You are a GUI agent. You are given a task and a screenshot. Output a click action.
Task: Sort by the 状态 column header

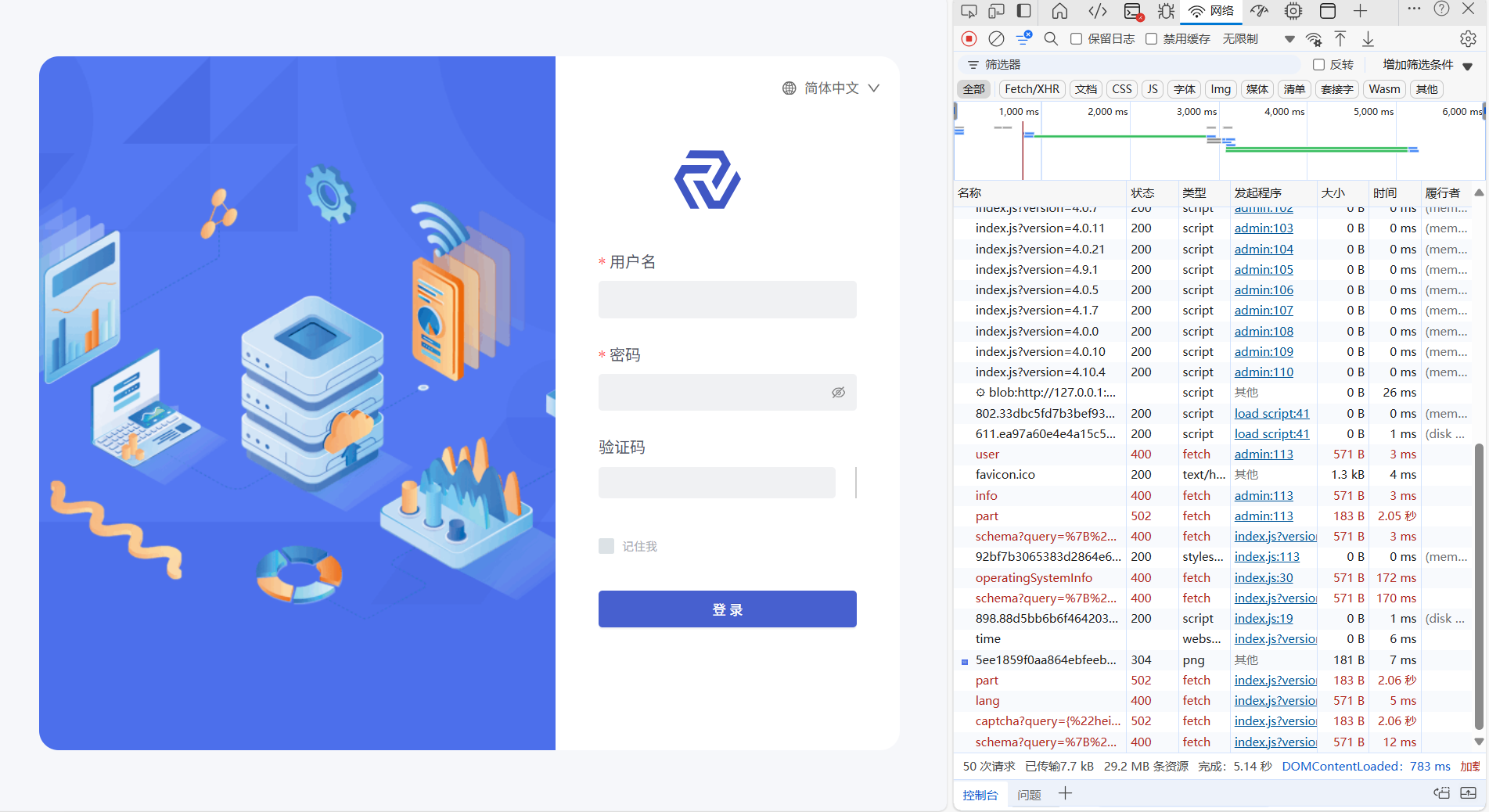point(1152,193)
